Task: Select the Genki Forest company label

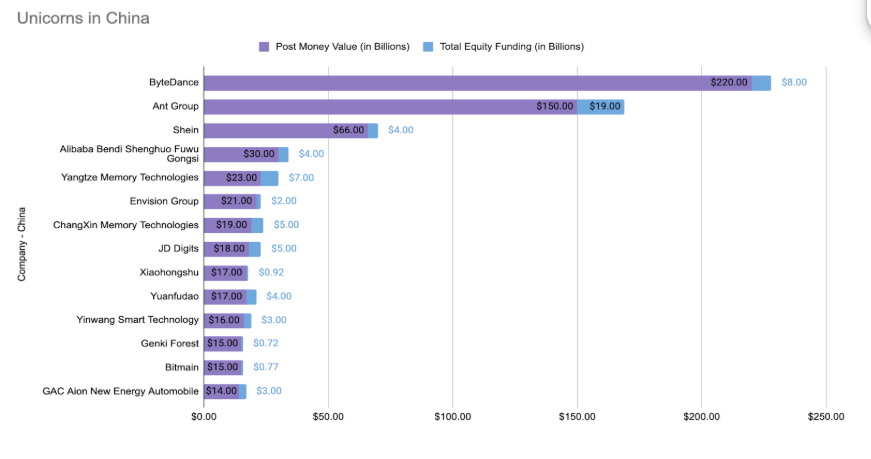Action: 169,343
